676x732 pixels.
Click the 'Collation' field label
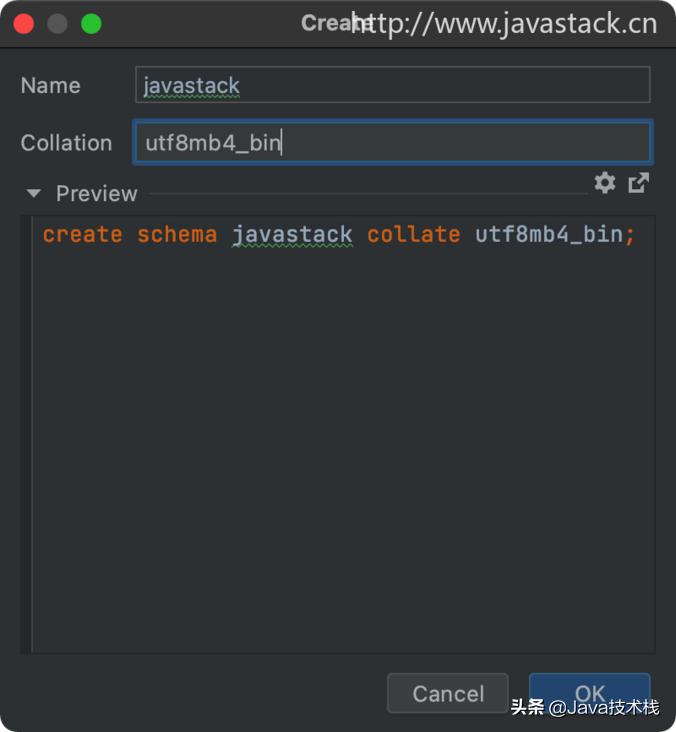point(66,143)
